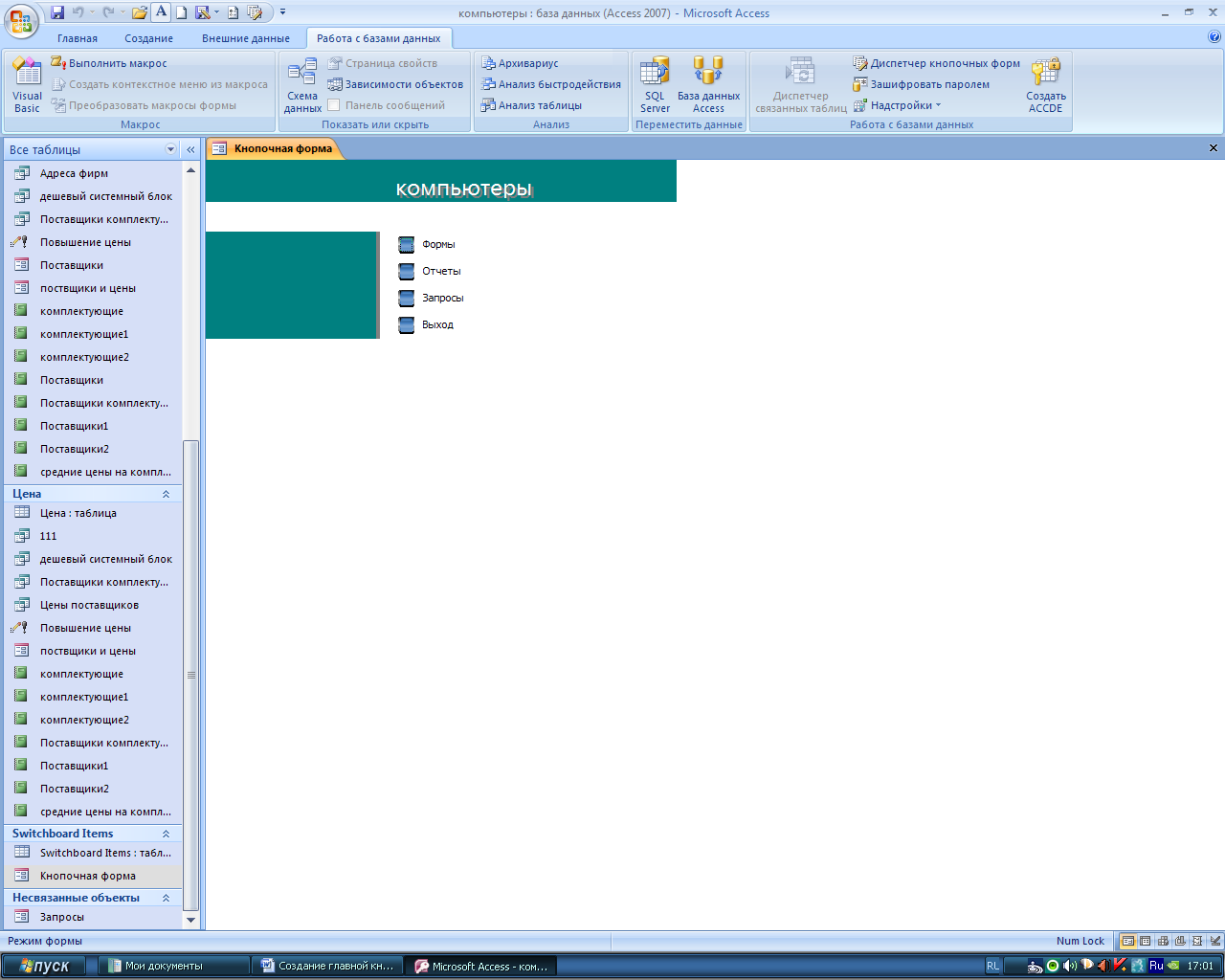Switch to Form view in status bar
Viewport: 1225px width, 980px height.
coord(1128,941)
